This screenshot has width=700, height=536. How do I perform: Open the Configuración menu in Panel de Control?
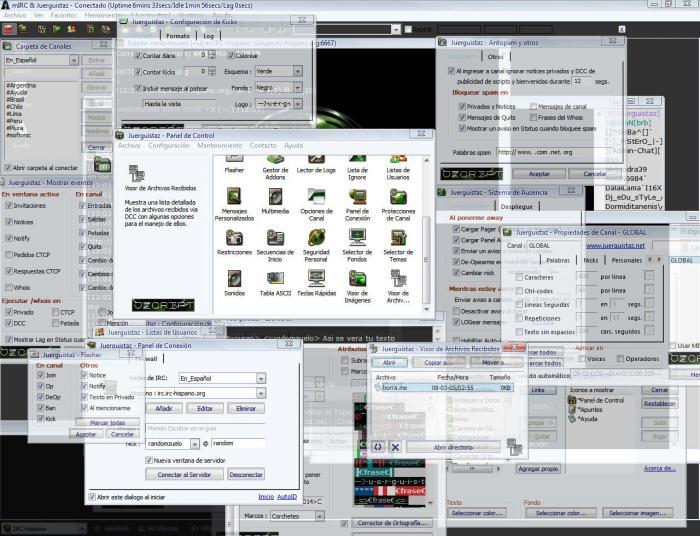(x=169, y=145)
